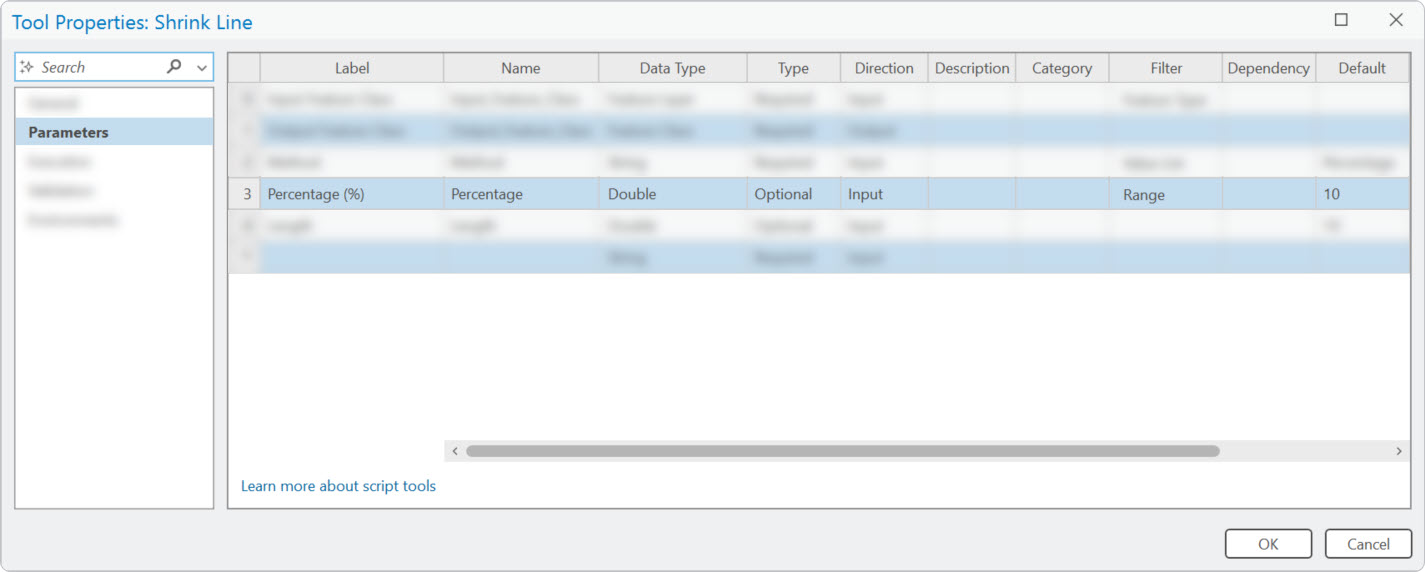Select the Parameters page in the sidebar

(x=114, y=132)
